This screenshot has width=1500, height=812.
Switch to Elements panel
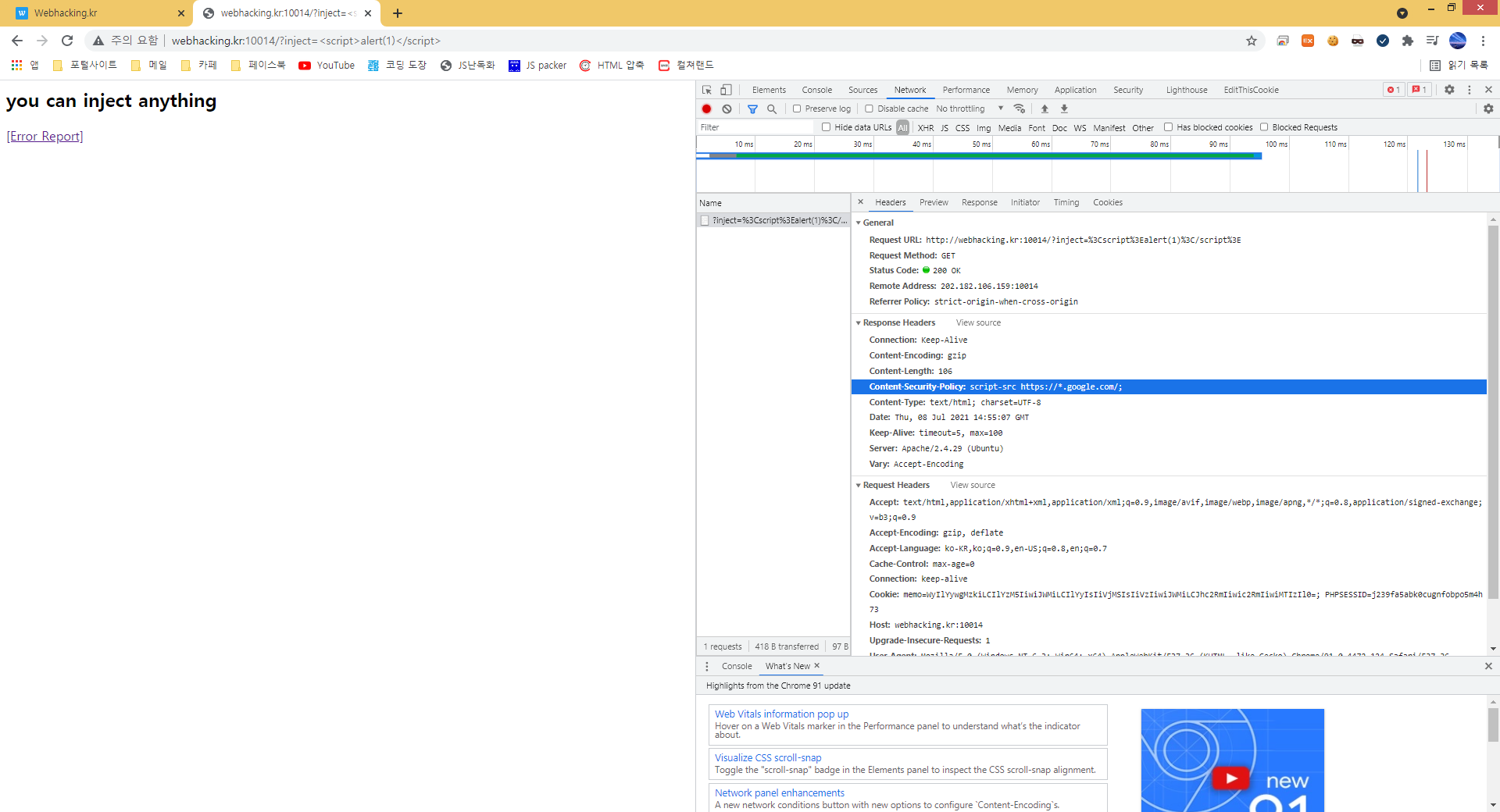(769, 90)
